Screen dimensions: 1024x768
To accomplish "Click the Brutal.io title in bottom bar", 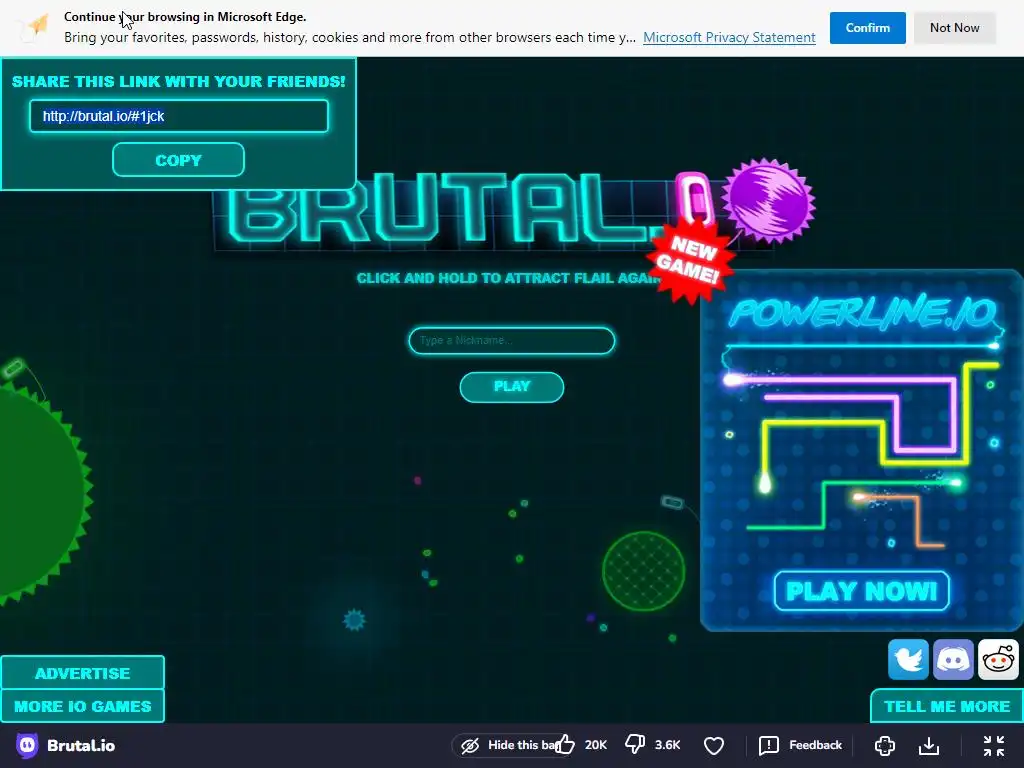I will [81, 745].
